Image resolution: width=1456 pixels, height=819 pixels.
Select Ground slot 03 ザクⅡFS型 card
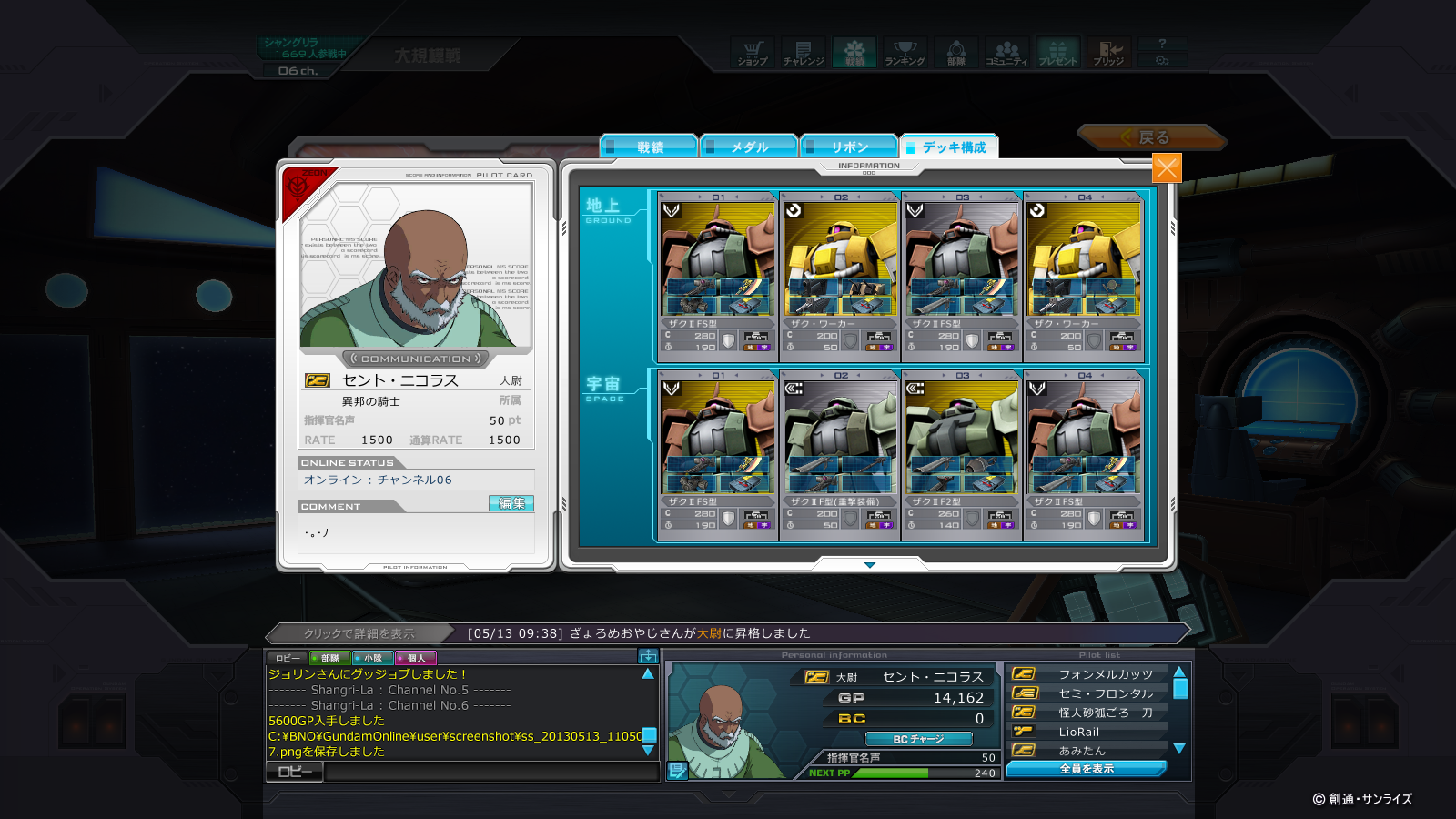(x=962, y=277)
